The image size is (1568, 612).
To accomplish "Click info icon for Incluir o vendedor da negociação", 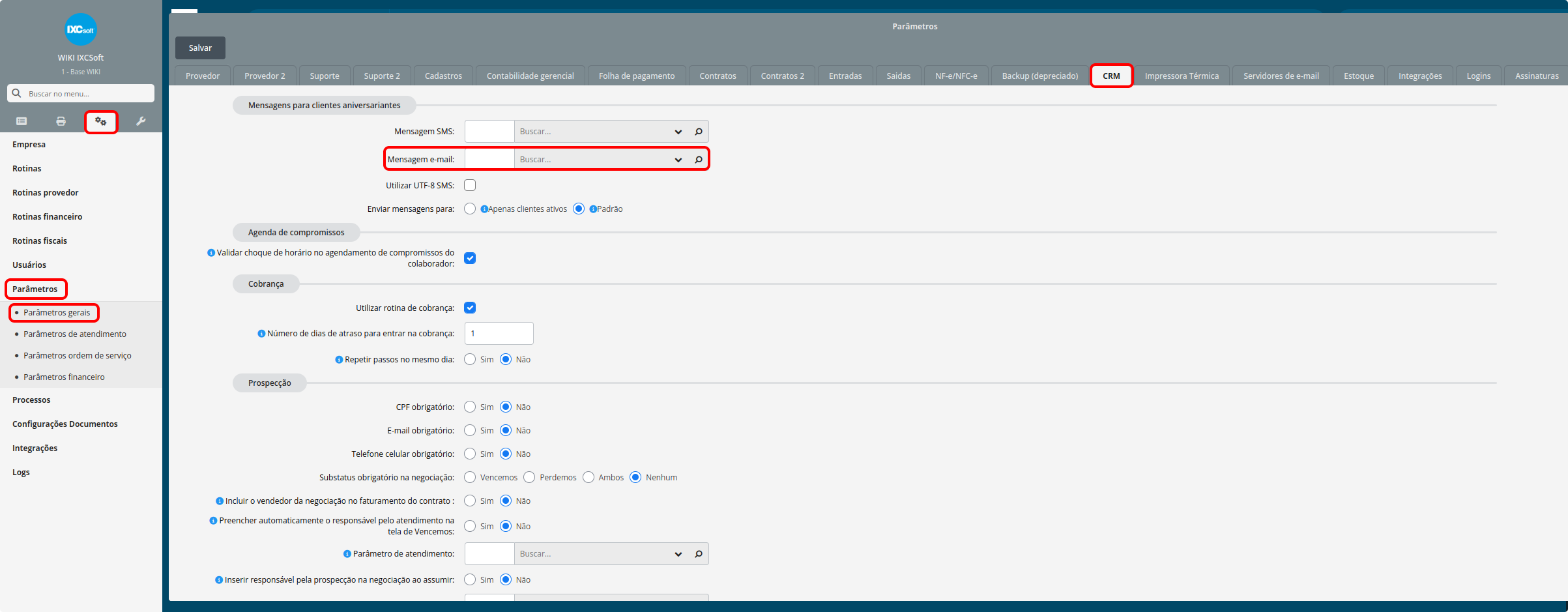I will pyautogui.click(x=220, y=501).
